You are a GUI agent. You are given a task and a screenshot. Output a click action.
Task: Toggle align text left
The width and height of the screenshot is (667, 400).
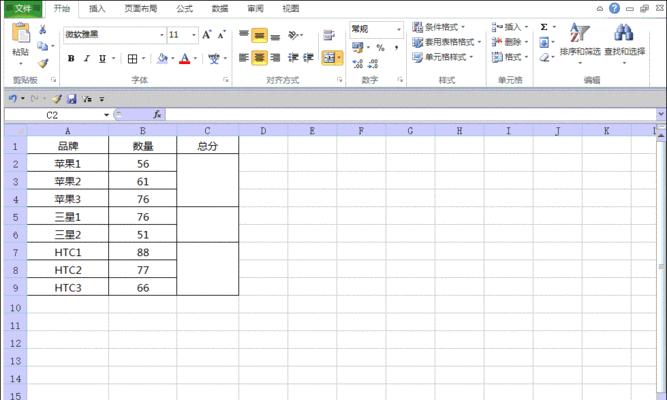(244, 57)
